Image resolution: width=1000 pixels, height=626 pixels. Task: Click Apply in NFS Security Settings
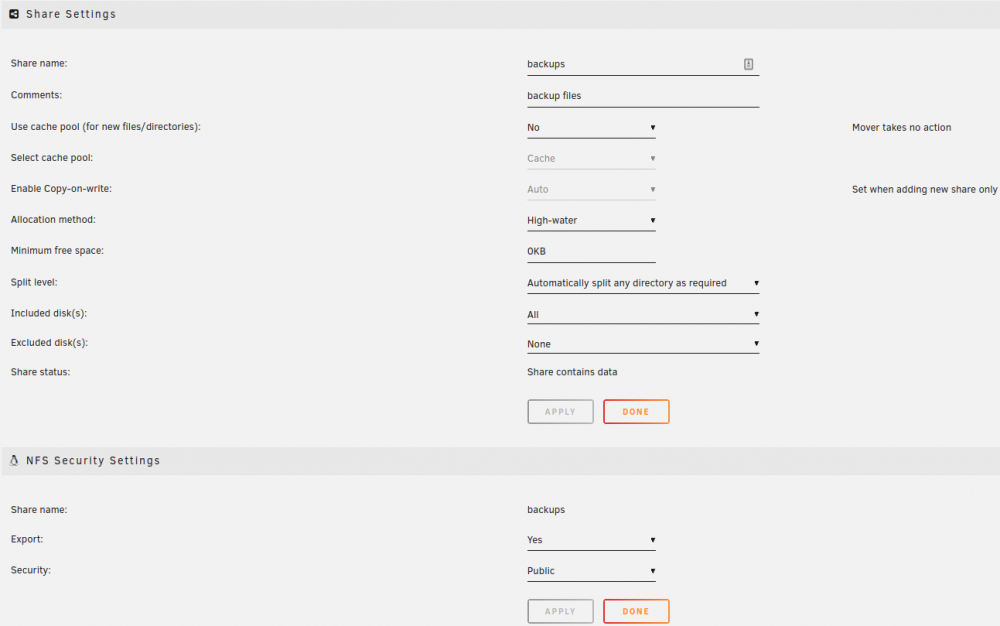(x=560, y=611)
